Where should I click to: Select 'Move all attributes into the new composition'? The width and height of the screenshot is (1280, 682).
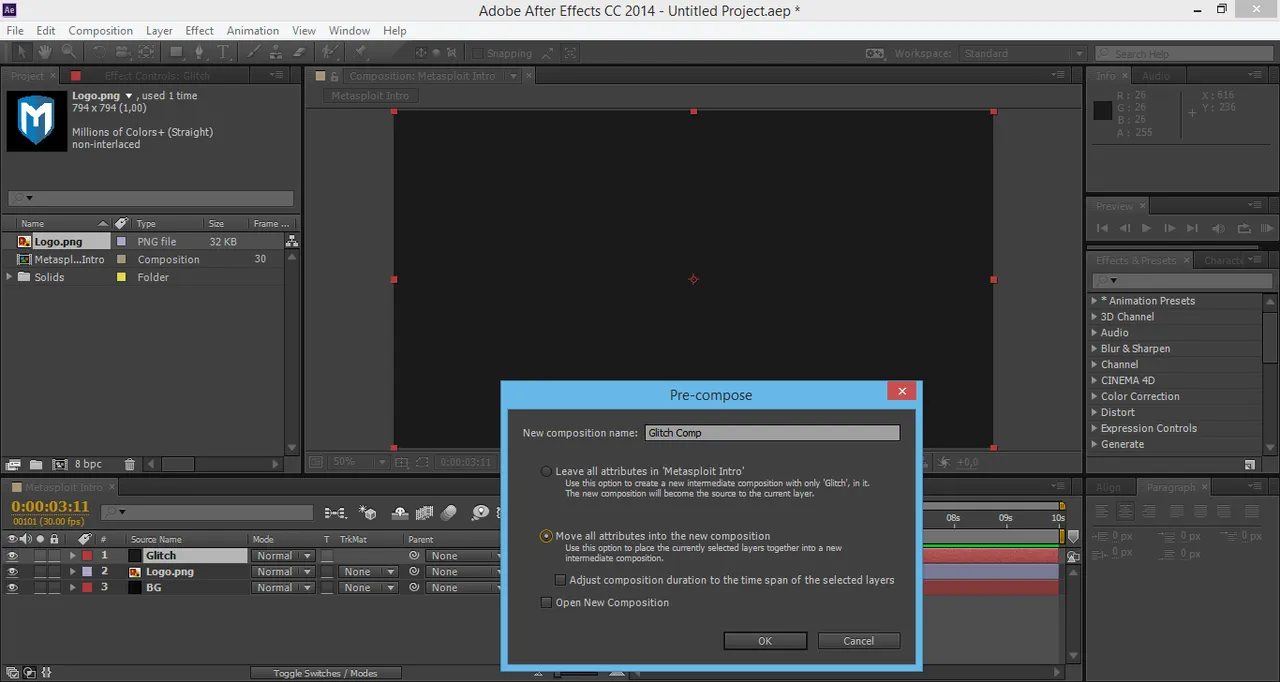546,536
